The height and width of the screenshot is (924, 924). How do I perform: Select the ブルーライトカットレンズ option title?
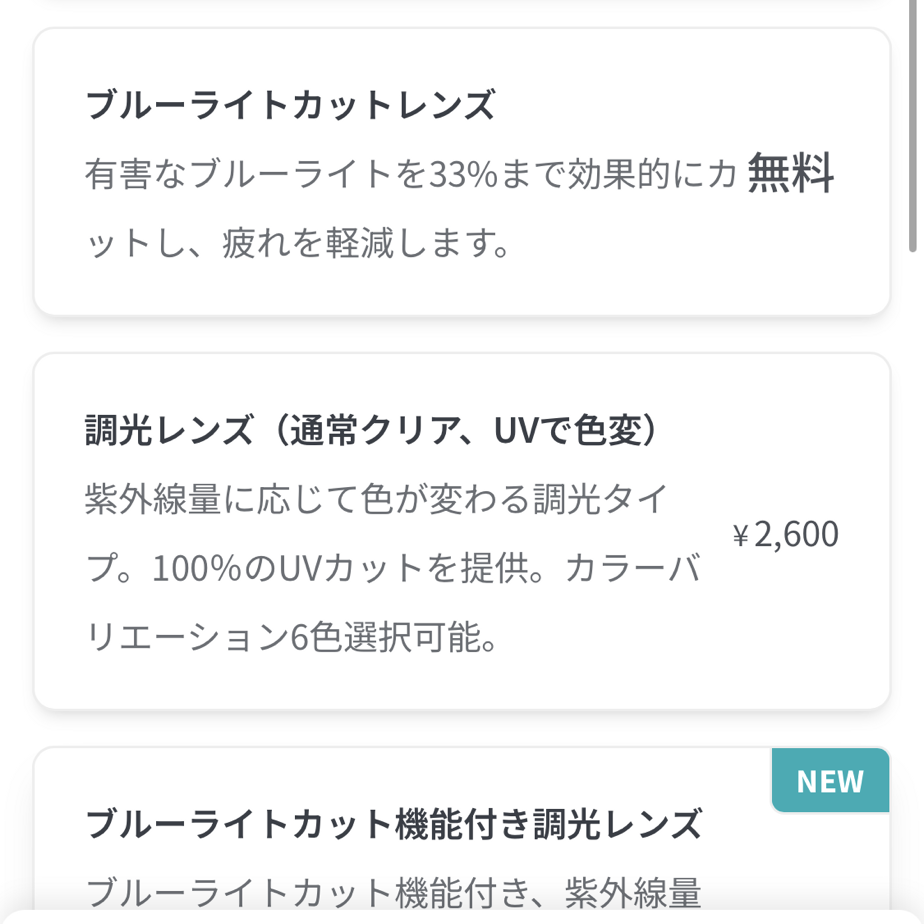290,105
